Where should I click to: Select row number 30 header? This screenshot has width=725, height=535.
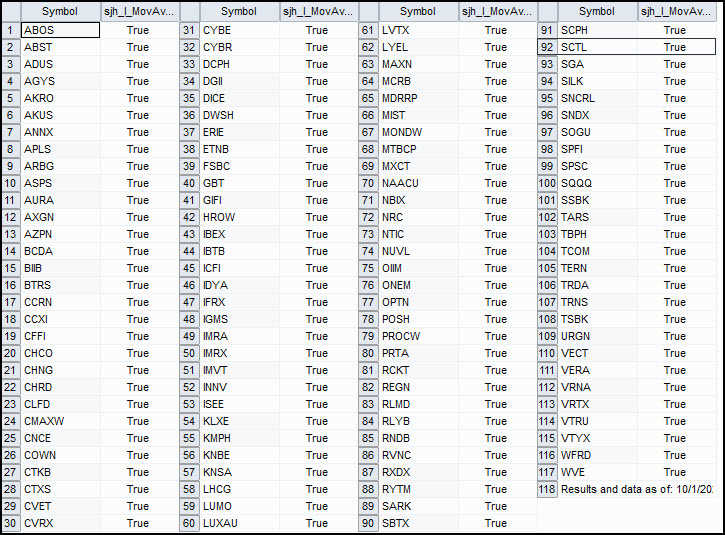tap(11, 523)
